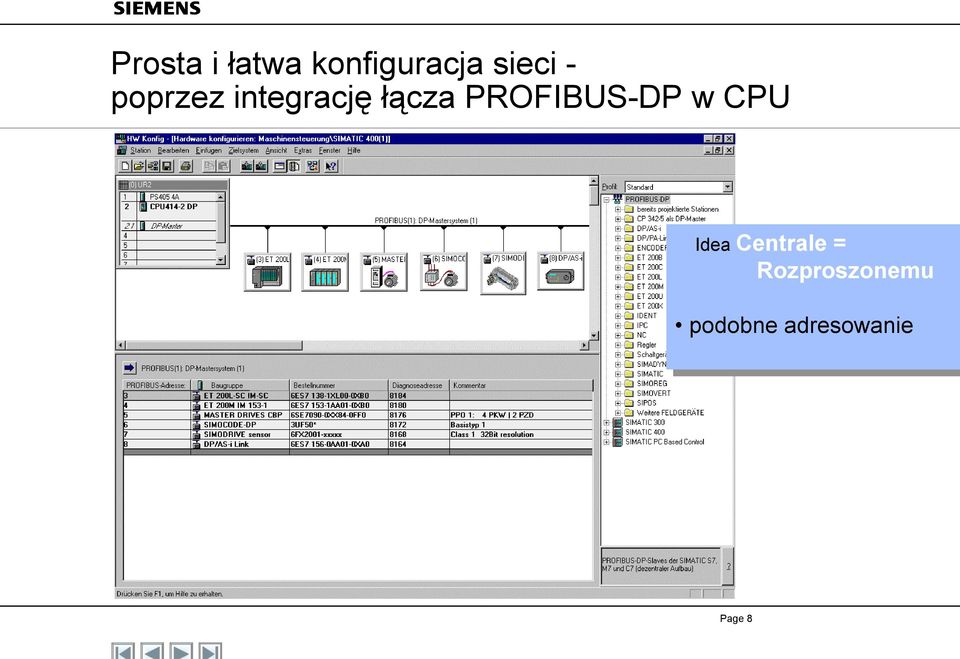Viewport: 960px width, 659px height.
Task: Expand the SIMOVERT catalog folder
Action: point(618,393)
